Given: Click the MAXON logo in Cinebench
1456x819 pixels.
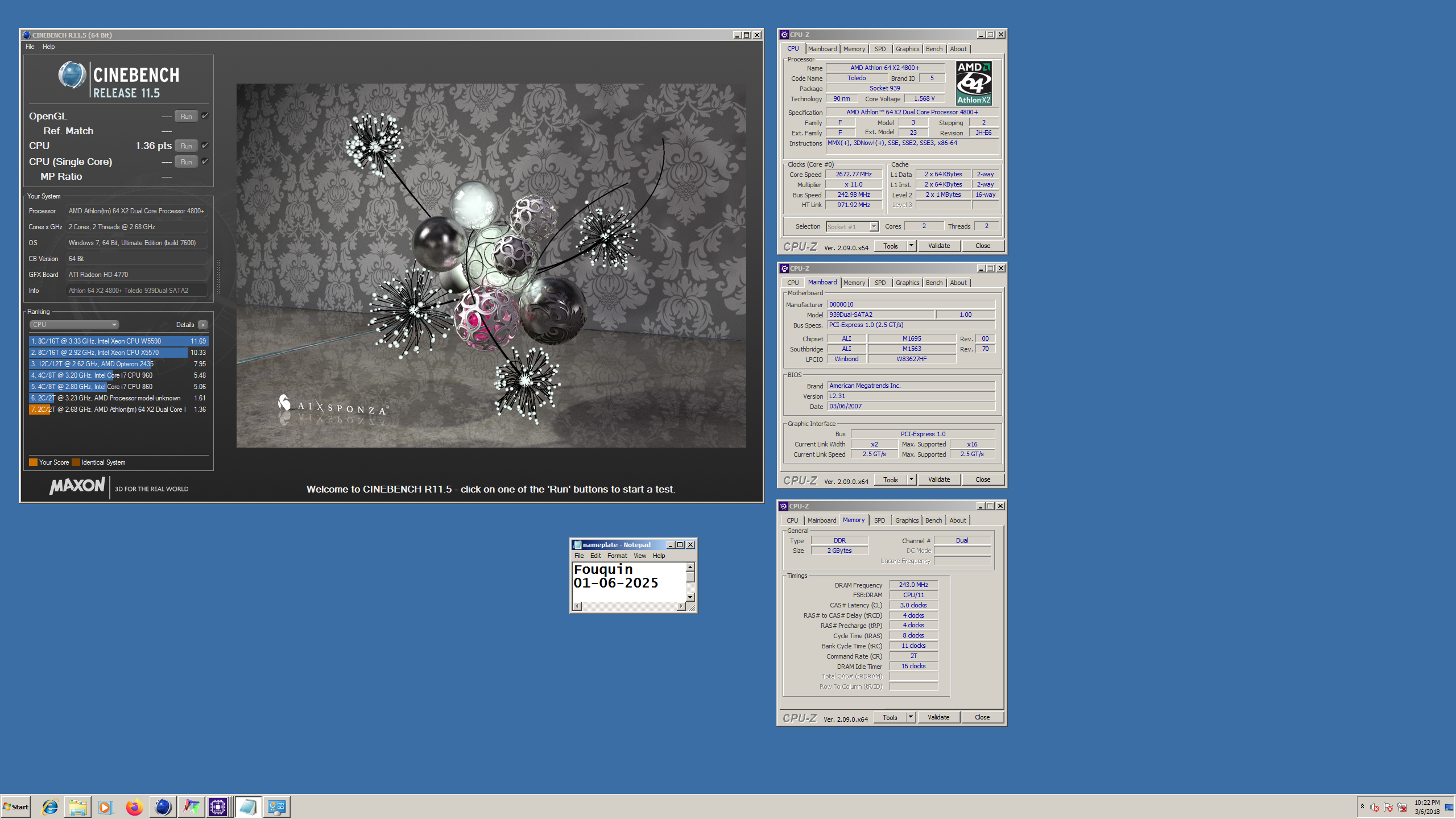Looking at the screenshot, I should [77, 486].
